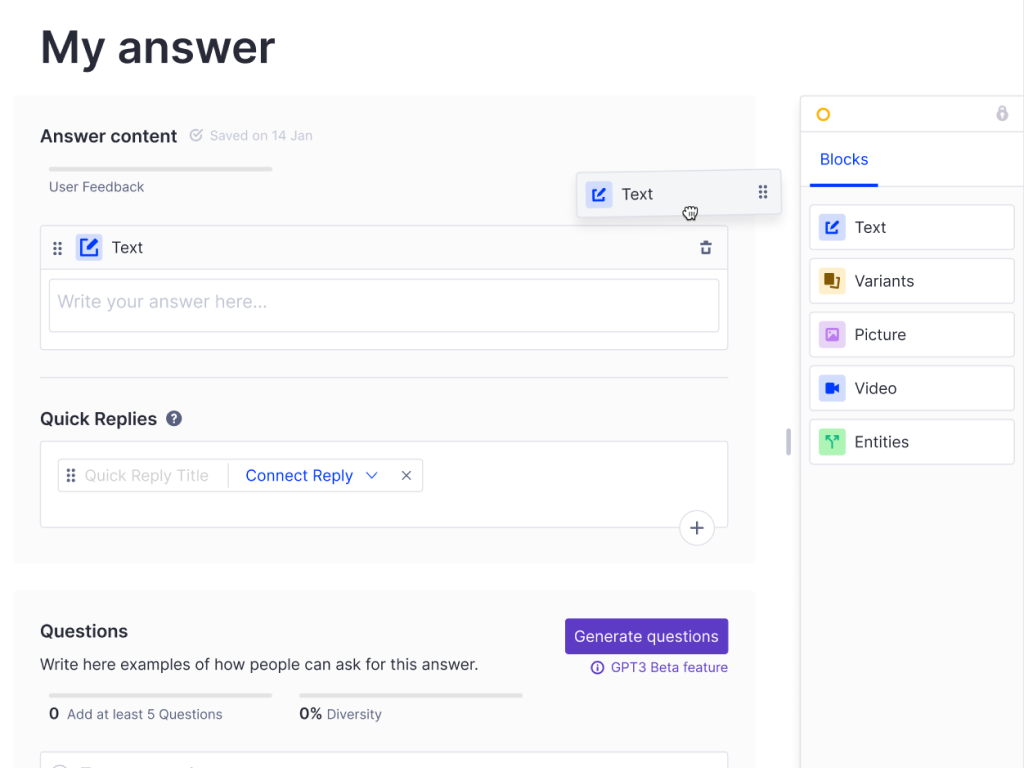Click the lock icon in the side panel
This screenshot has height=768, width=1024.
[1002, 114]
